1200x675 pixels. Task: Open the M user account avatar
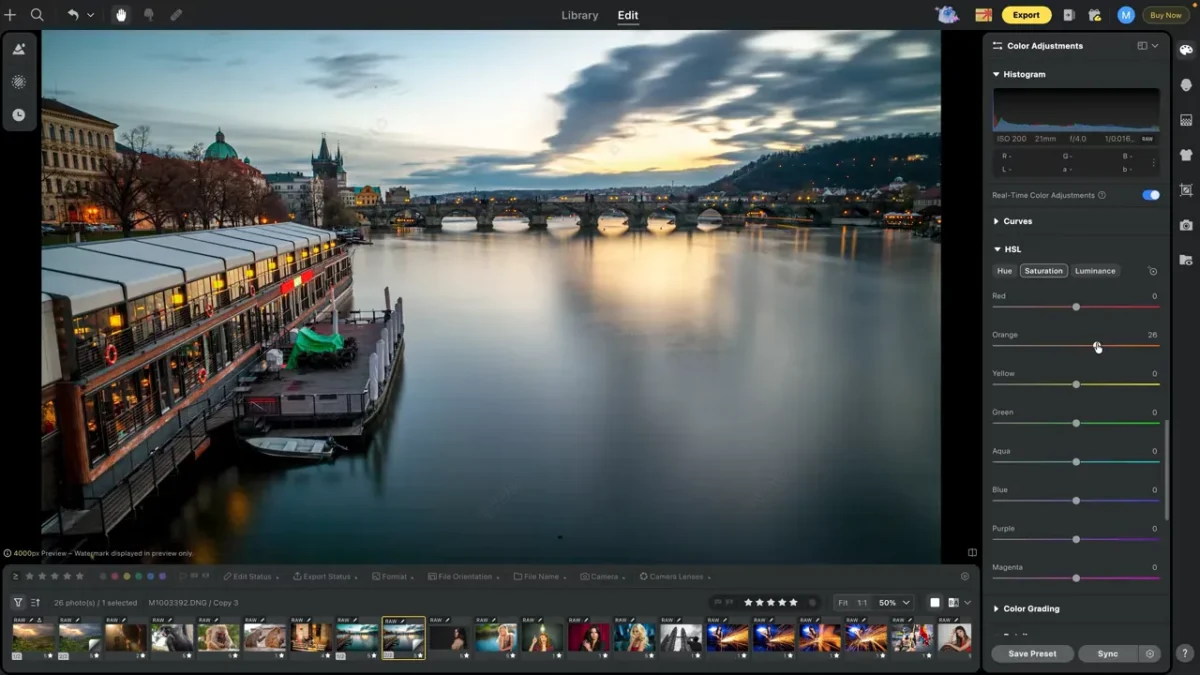1126,15
